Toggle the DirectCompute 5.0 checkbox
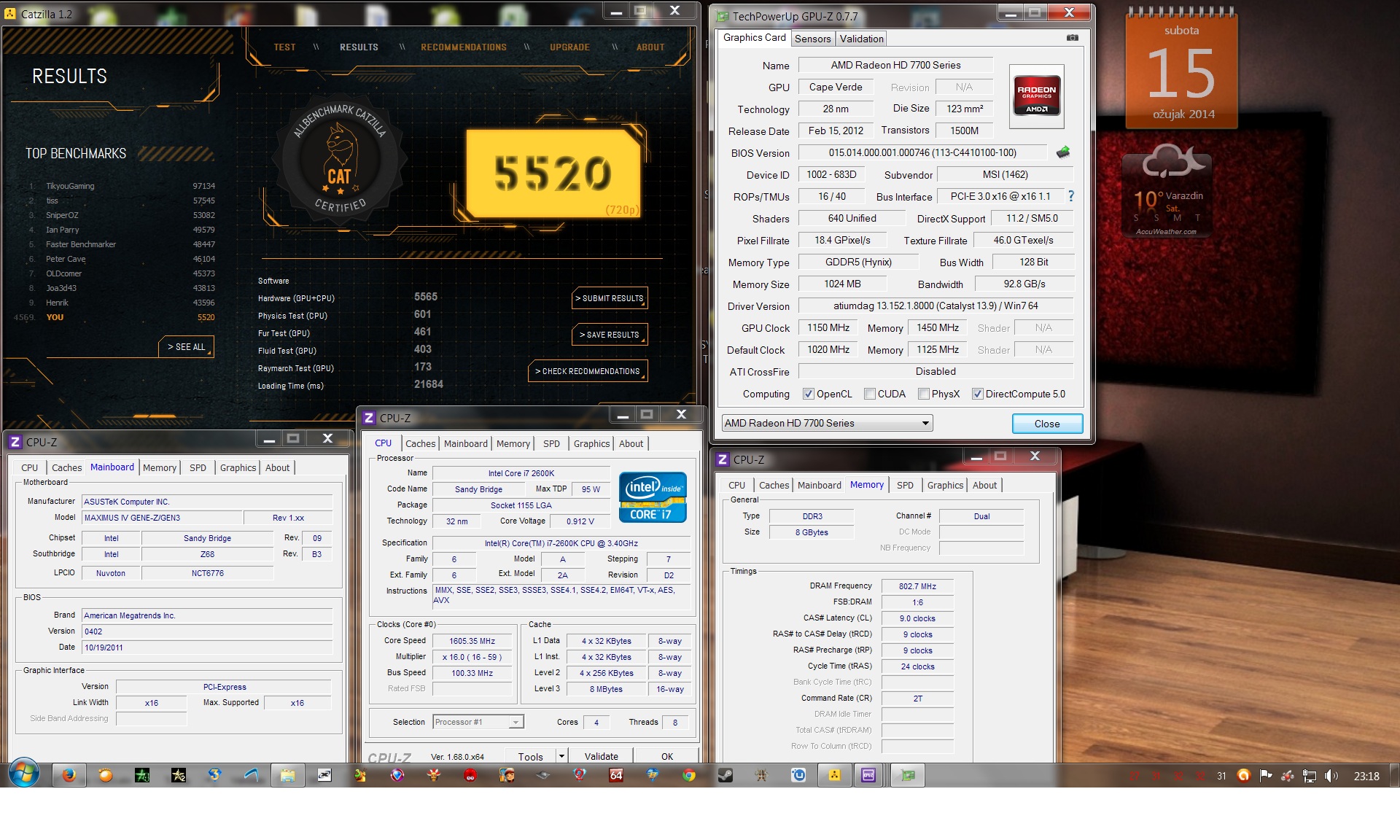The image size is (1400, 840). point(977,394)
